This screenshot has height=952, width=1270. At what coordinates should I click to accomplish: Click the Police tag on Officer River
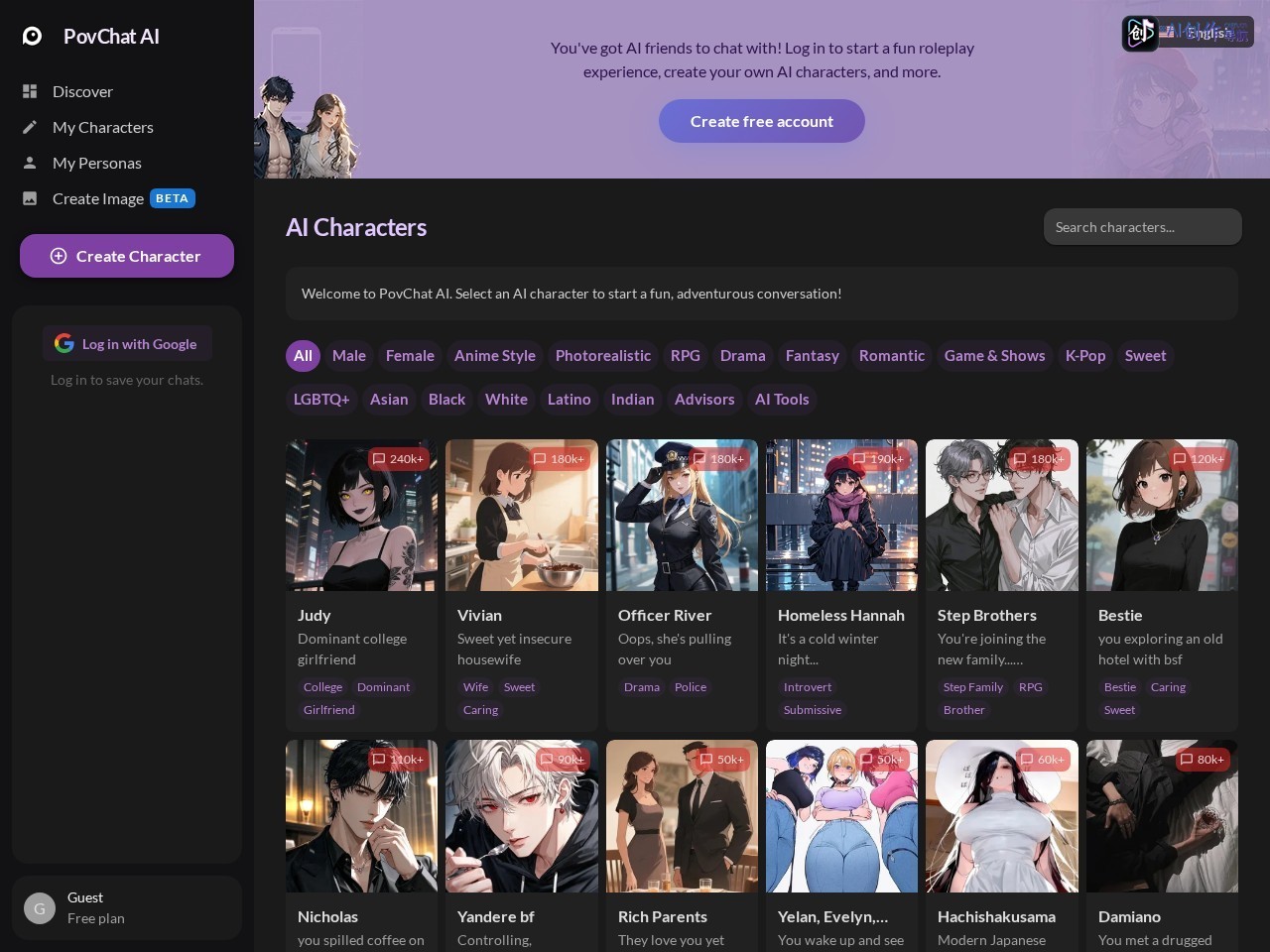pos(691,687)
